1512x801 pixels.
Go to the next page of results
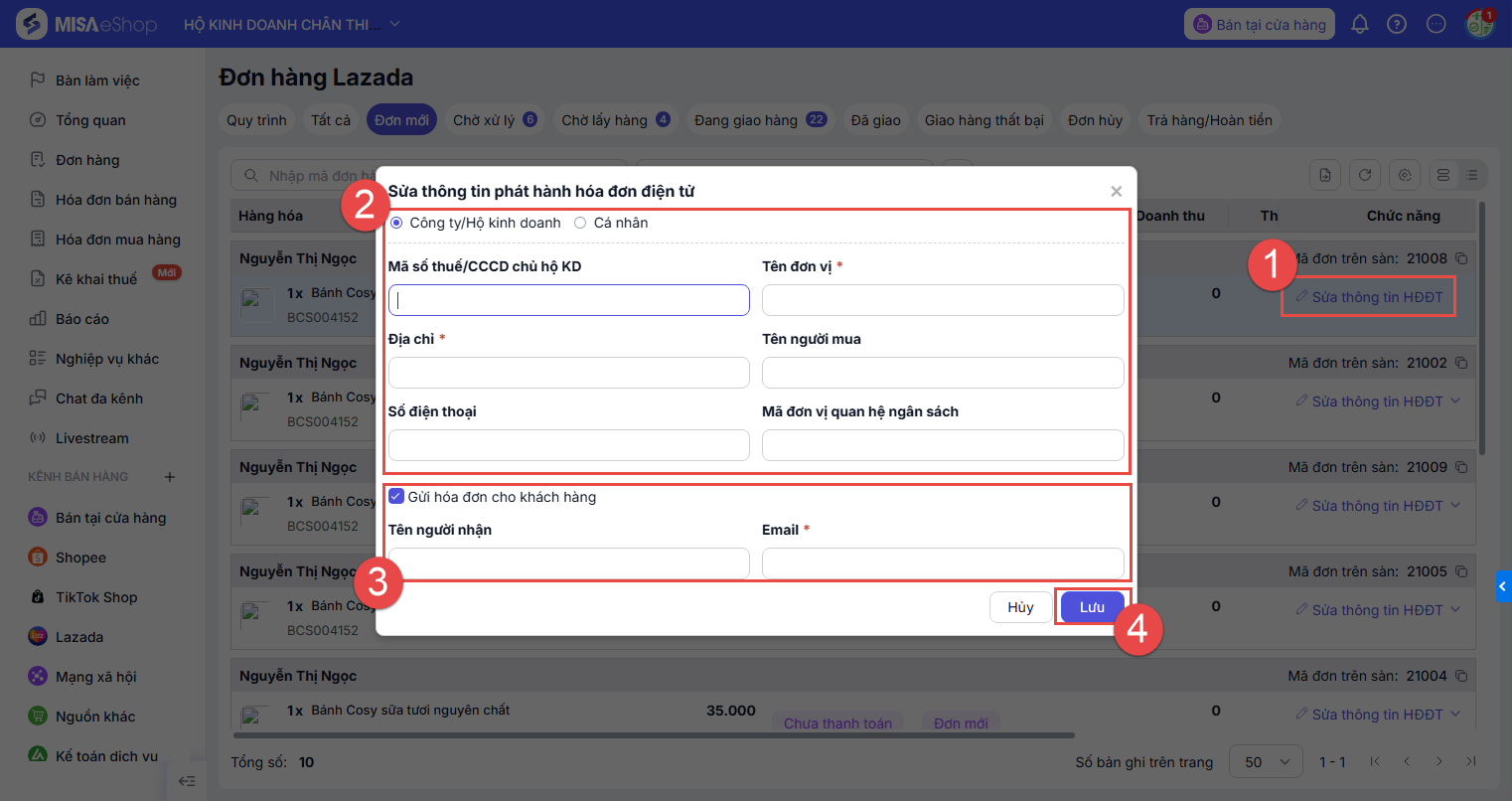1439,761
